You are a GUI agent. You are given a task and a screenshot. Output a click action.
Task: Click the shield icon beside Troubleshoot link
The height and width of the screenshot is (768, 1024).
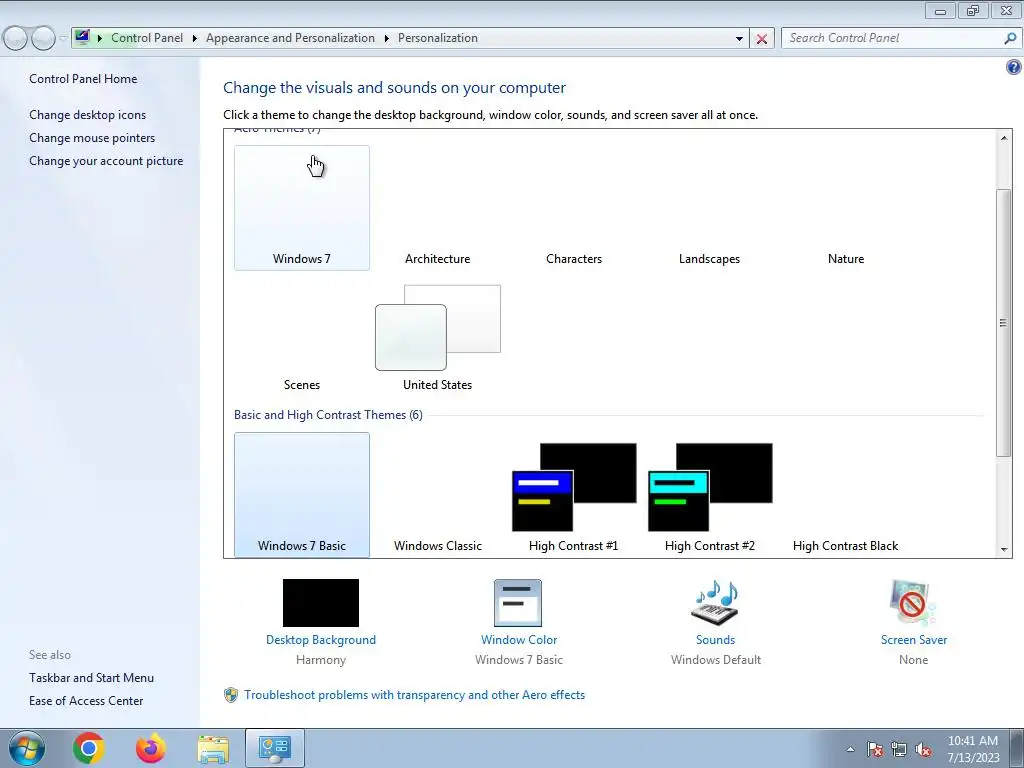[231, 695]
